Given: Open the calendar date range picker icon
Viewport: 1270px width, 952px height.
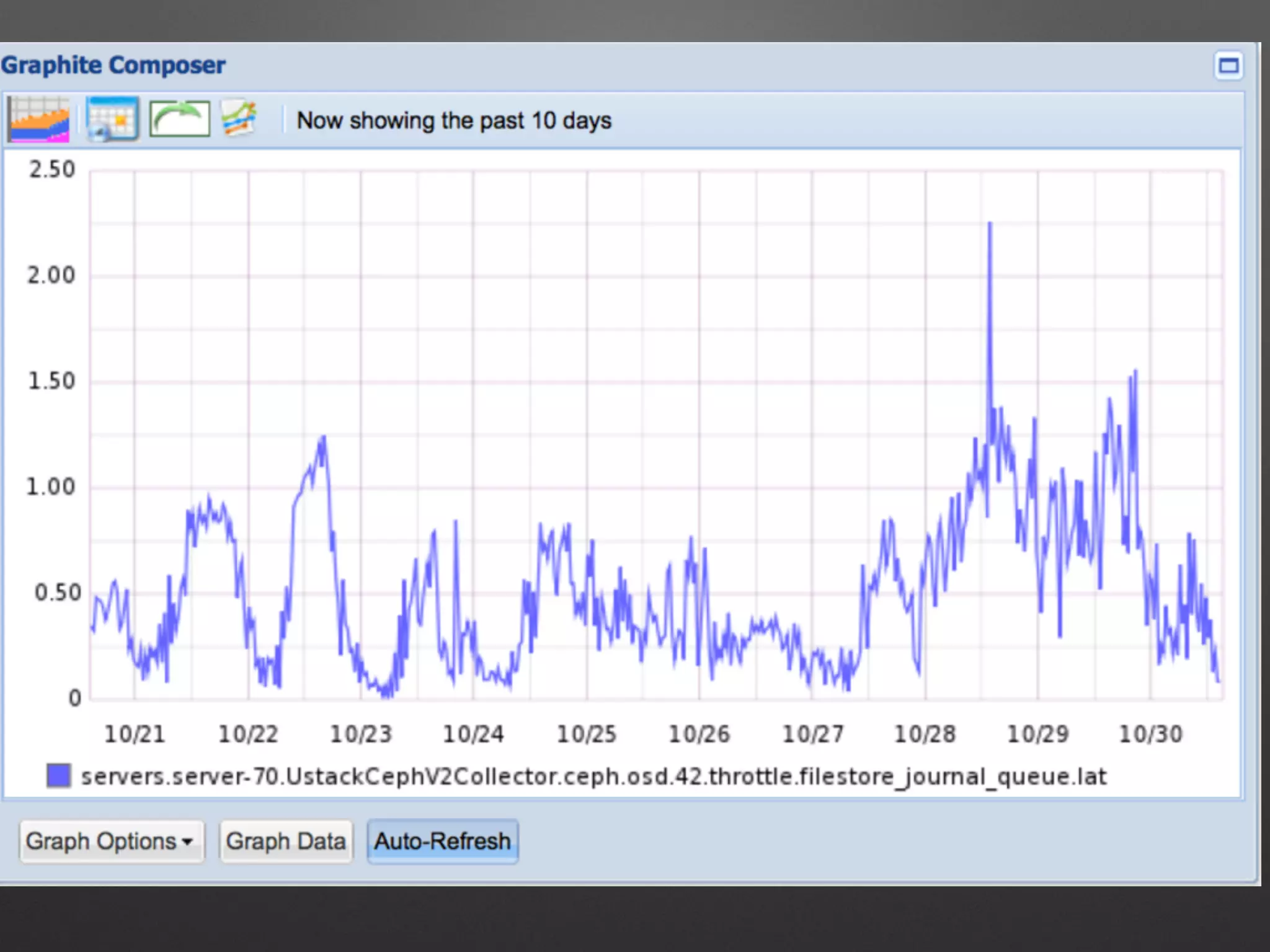Looking at the screenshot, I should coord(112,119).
